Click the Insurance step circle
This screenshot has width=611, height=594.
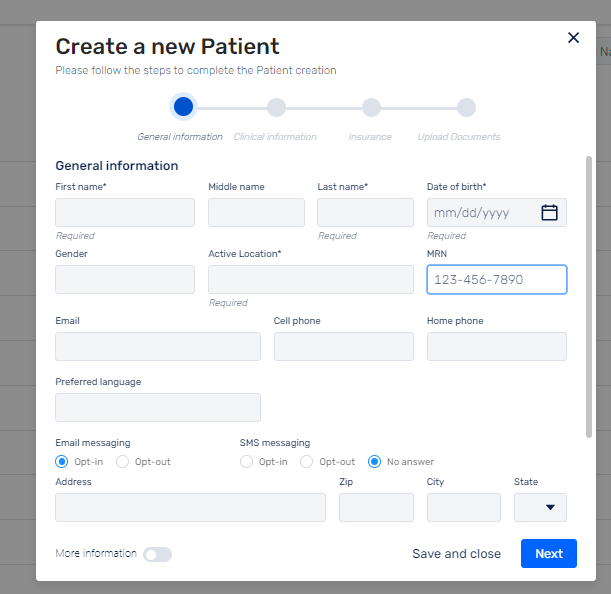click(371, 108)
